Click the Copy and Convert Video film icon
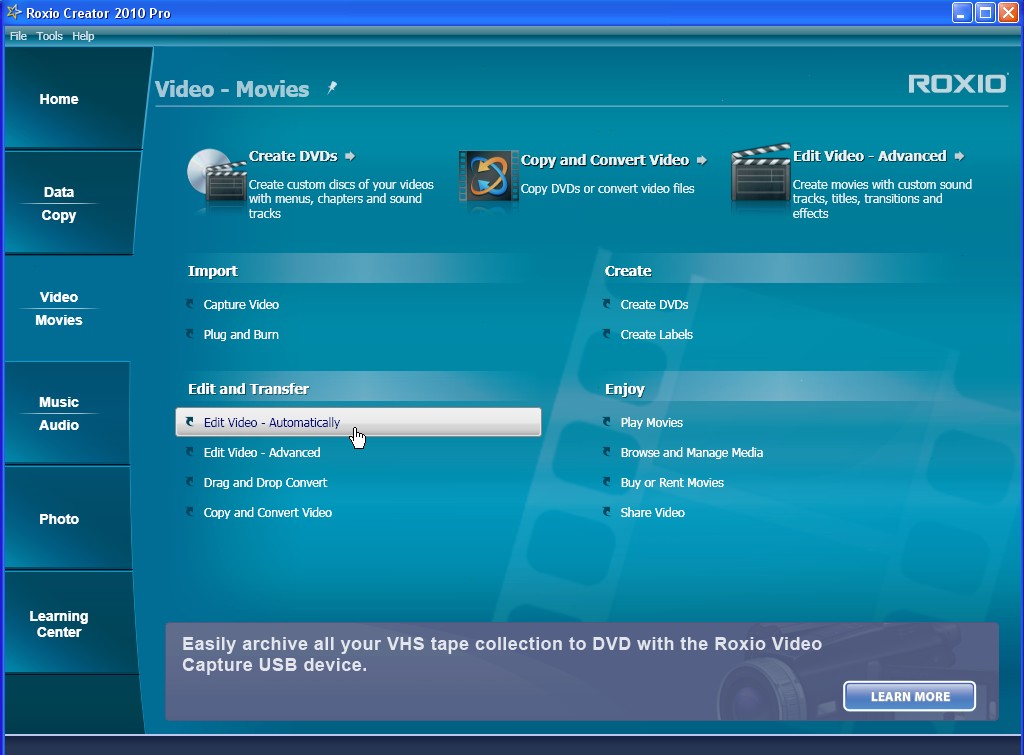The image size is (1024, 755). pyautogui.click(x=488, y=176)
